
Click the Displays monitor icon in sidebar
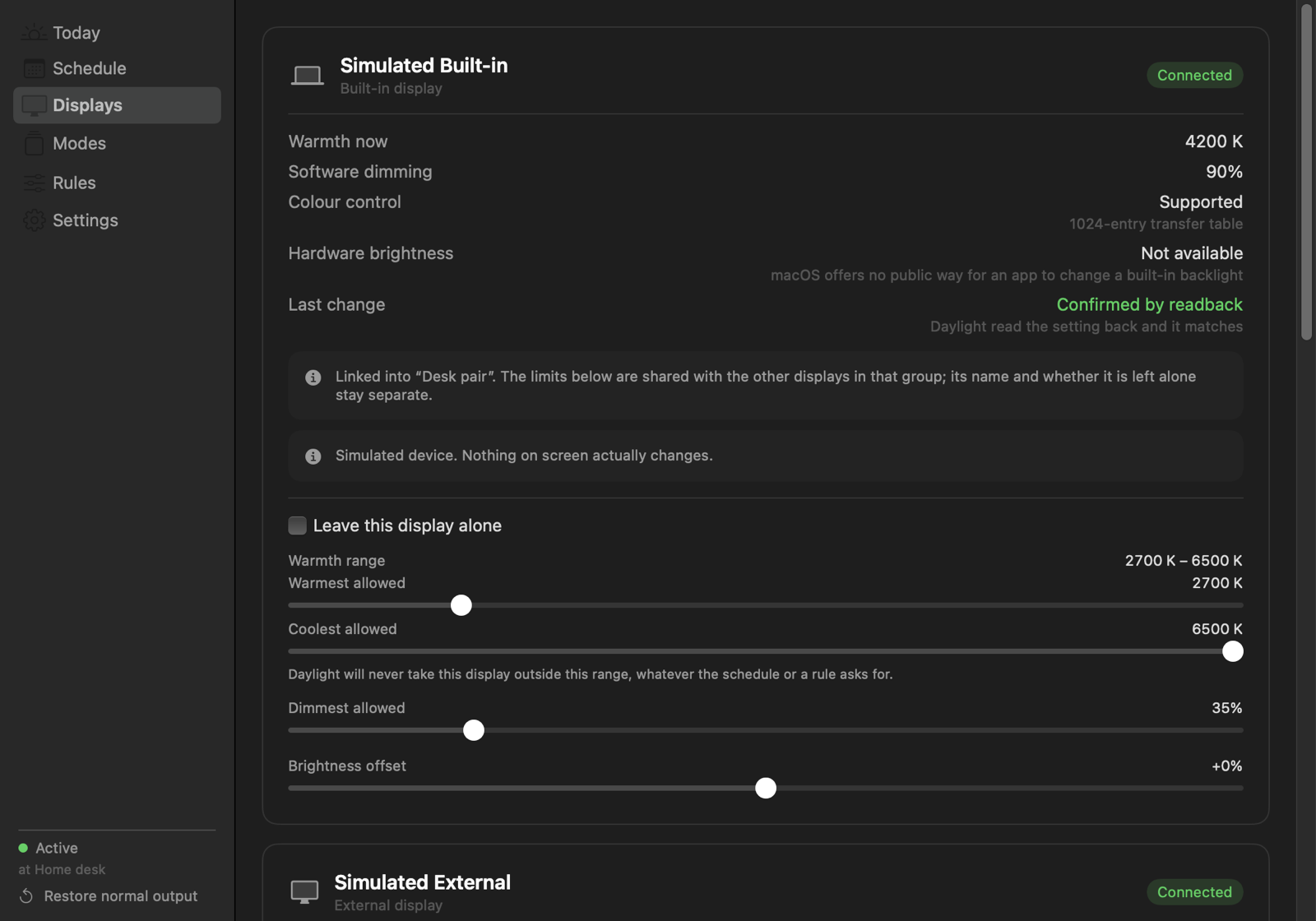pos(34,105)
